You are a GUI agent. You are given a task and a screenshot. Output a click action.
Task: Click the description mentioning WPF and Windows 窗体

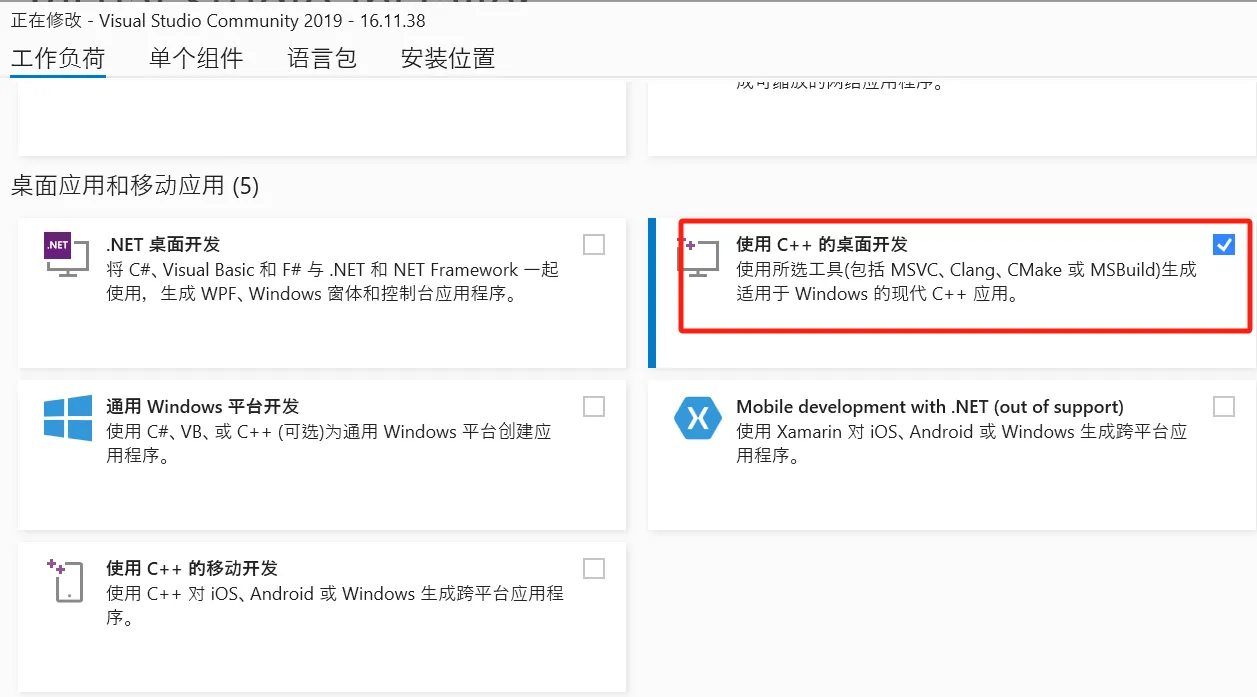[333, 282]
